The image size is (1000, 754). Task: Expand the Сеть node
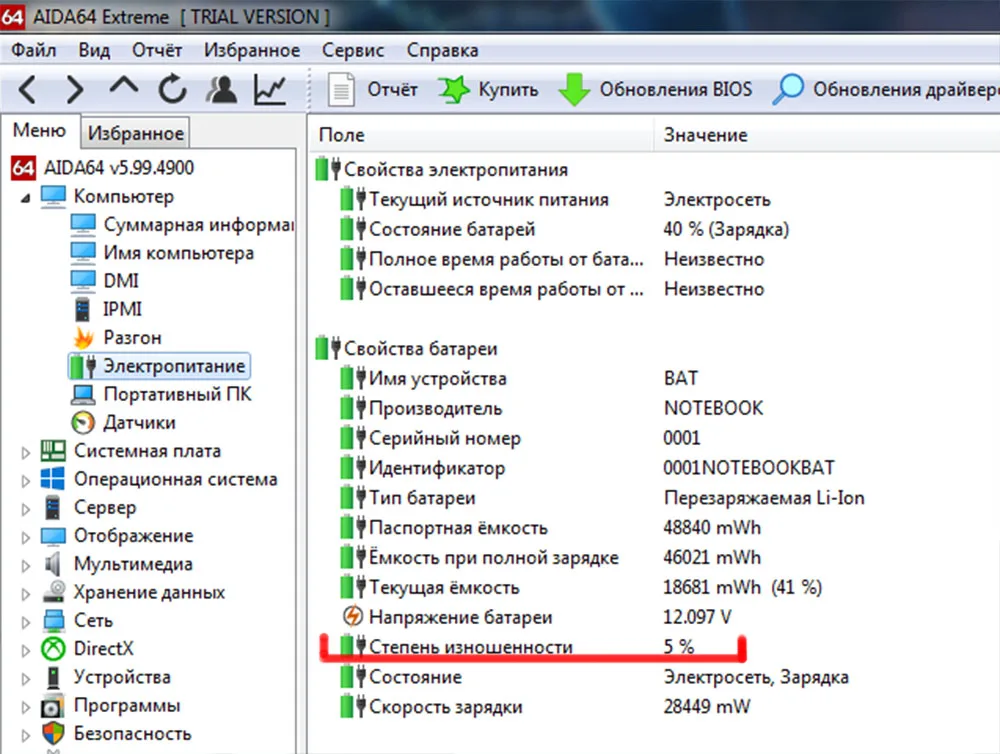(x=26, y=621)
